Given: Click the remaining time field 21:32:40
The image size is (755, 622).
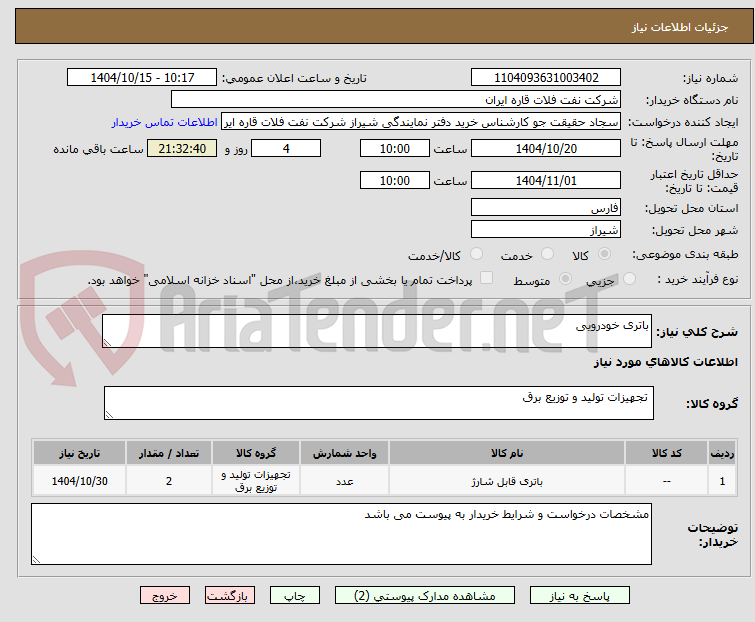Looking at the screenshot, I should pyautogui.click(x=182, y=148).
